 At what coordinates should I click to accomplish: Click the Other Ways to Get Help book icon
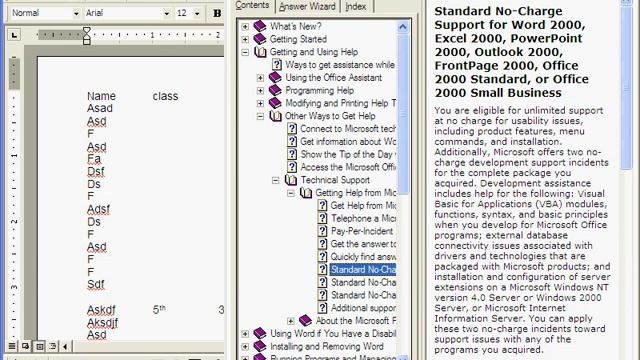[x=276, y=116]
